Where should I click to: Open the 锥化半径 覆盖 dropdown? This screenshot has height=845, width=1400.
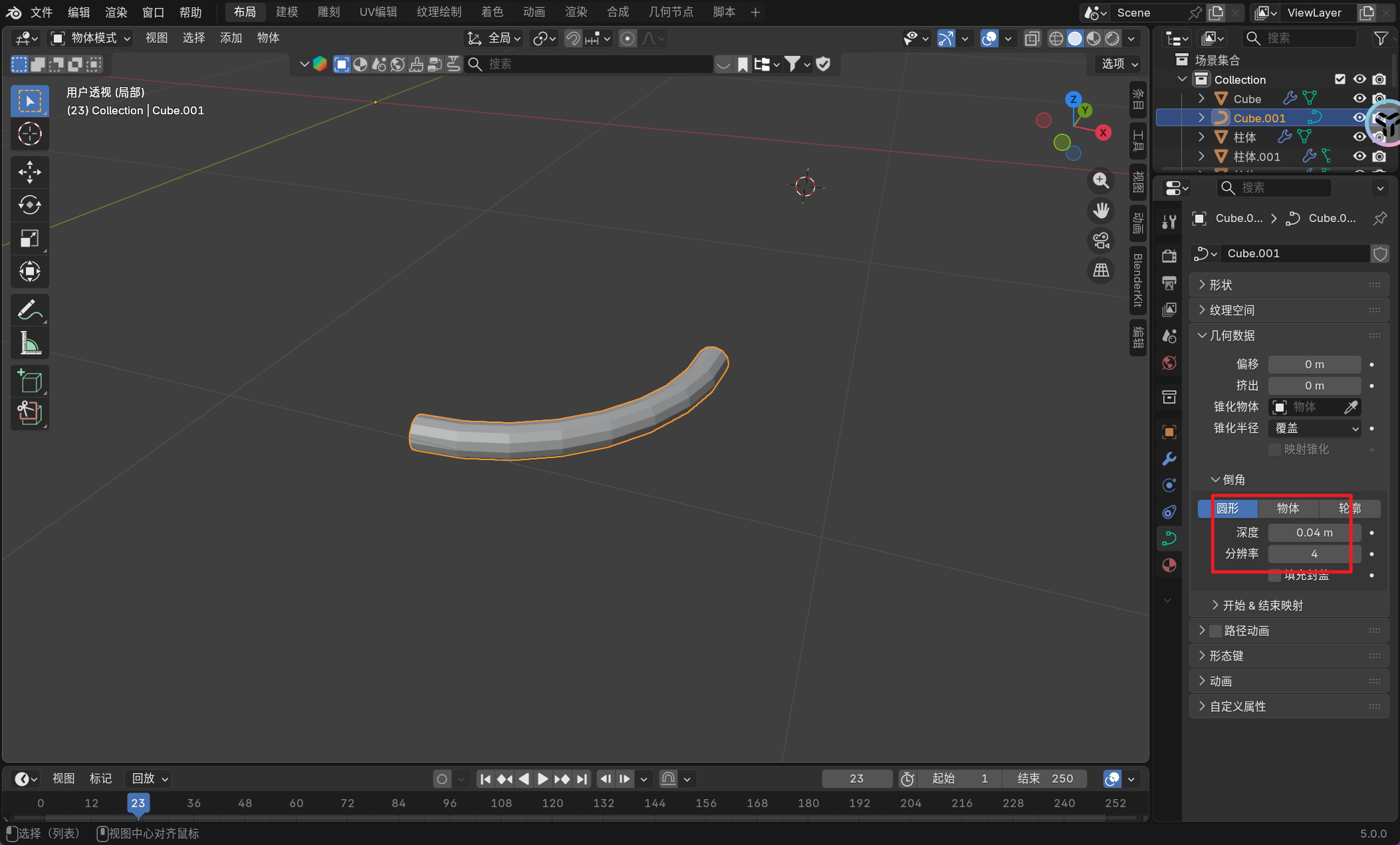coord(1314,428)
